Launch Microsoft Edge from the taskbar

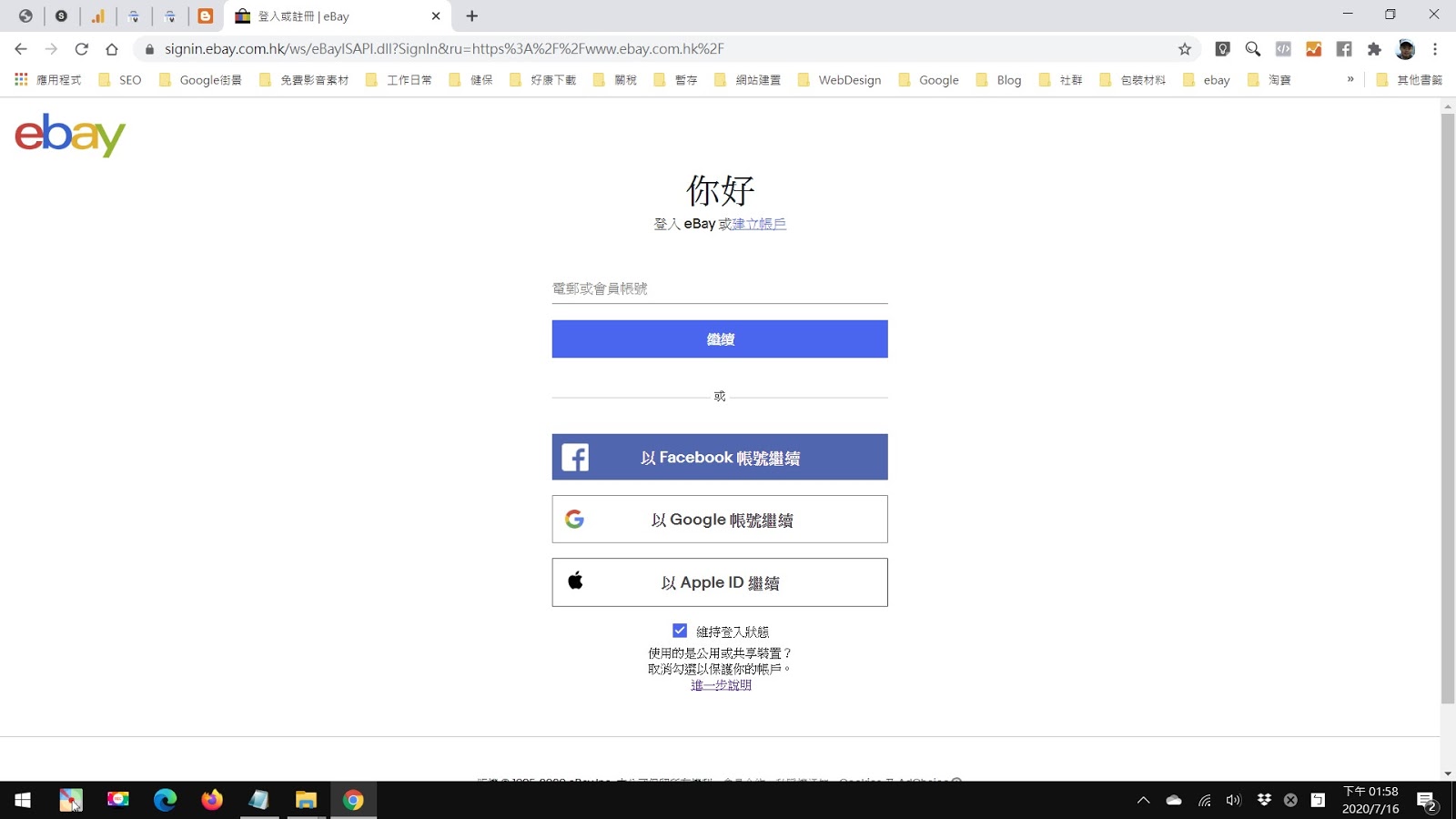(165, 800)
